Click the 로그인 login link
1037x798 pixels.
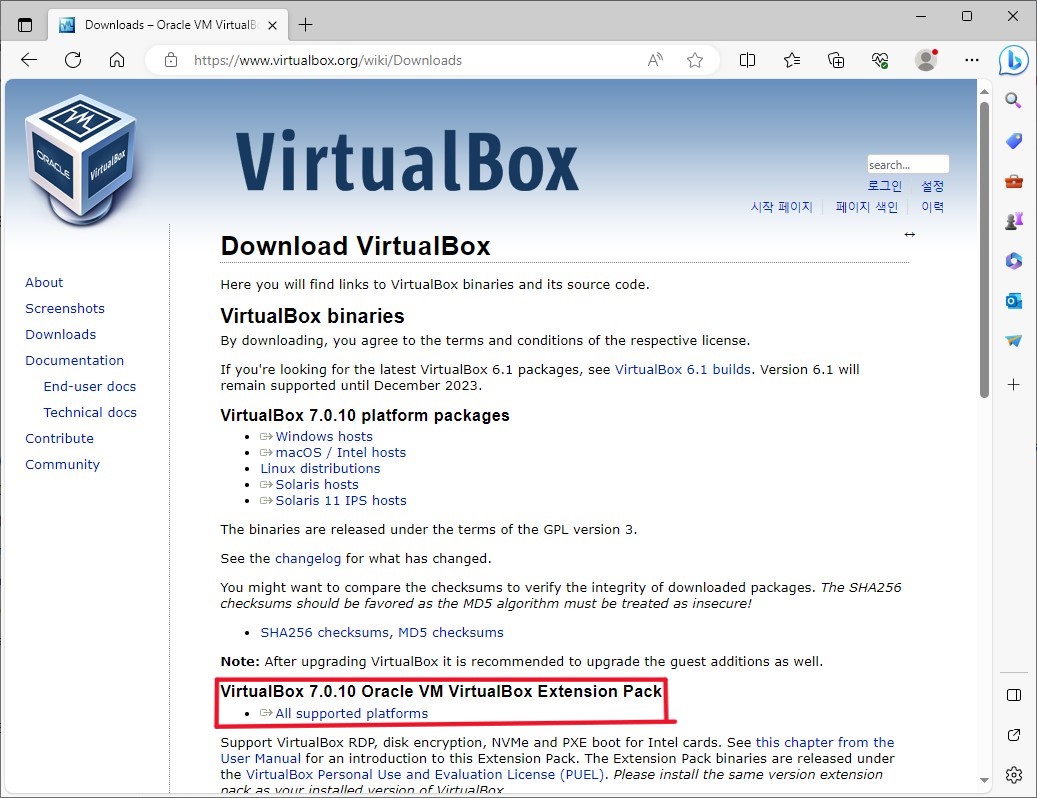pyautogui.click(x=884, y=186)
